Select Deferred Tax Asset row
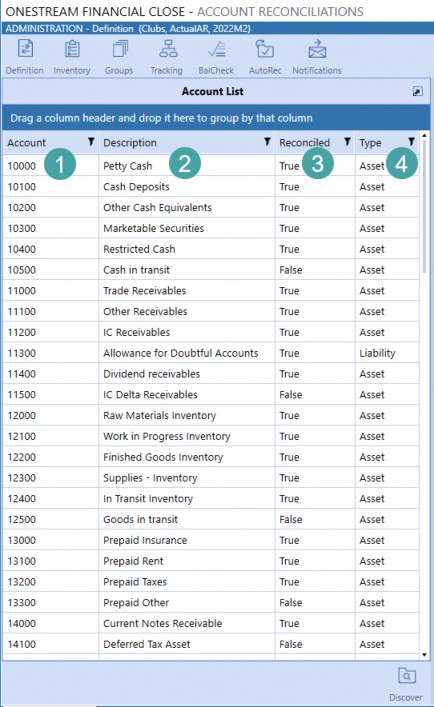434x707 pixels. pos(211,644)
